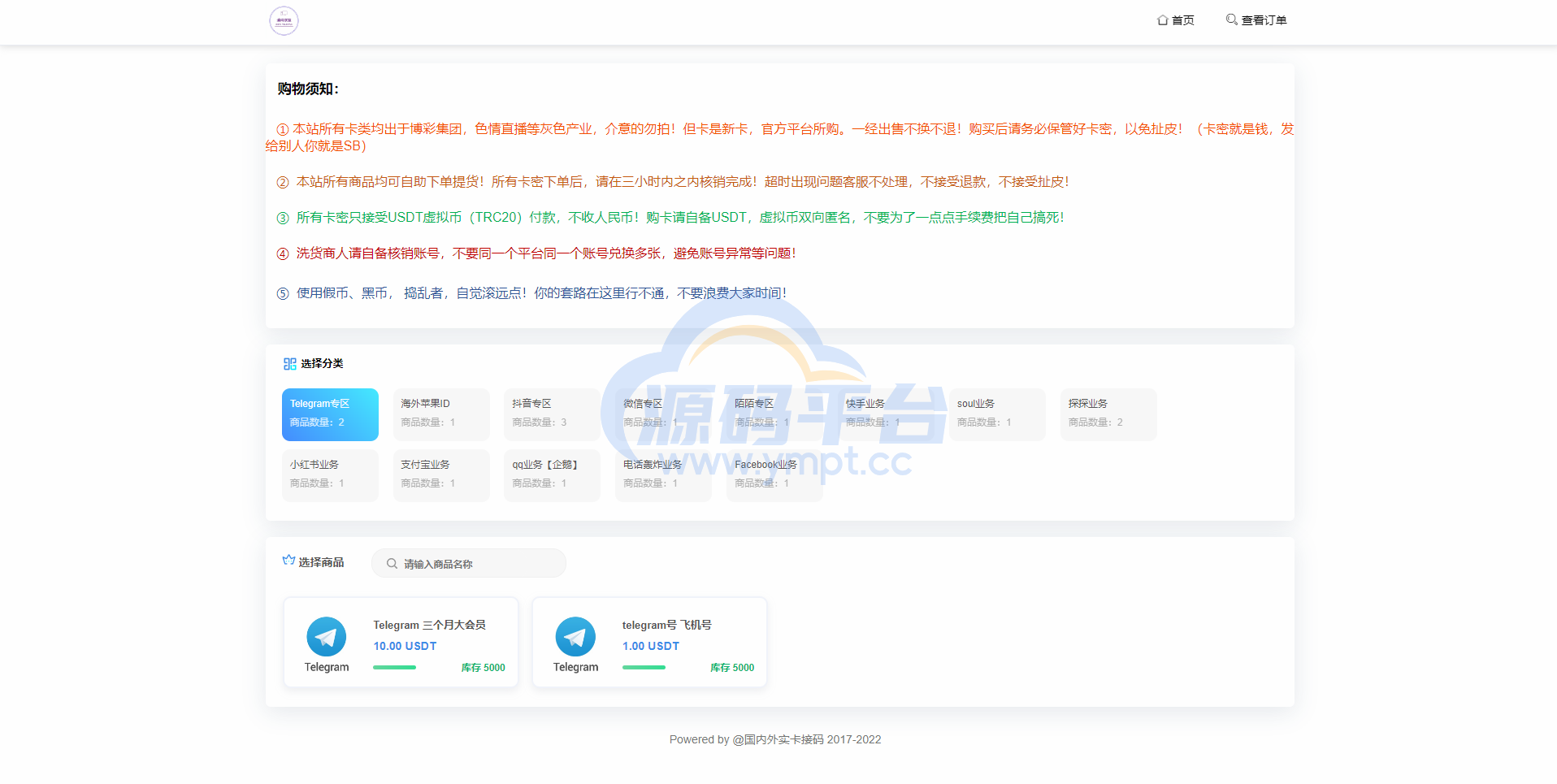Select the 支付宝业务 category

coord(441,475)
